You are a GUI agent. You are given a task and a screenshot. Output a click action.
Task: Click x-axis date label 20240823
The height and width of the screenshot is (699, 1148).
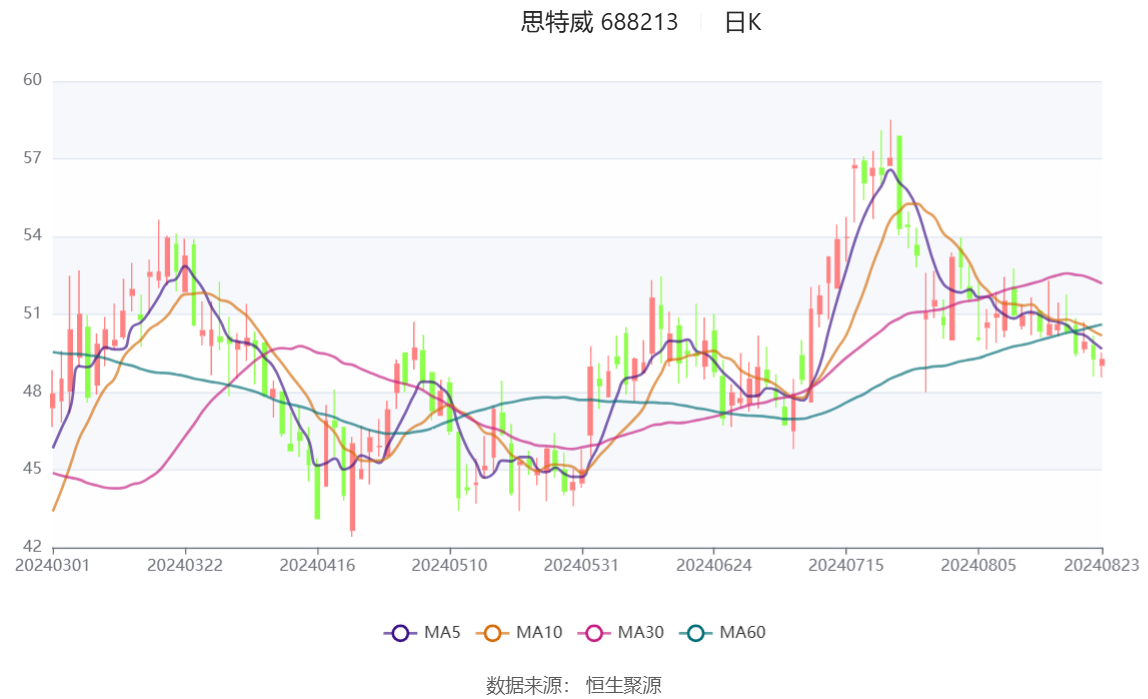[x=1101, y=565]
